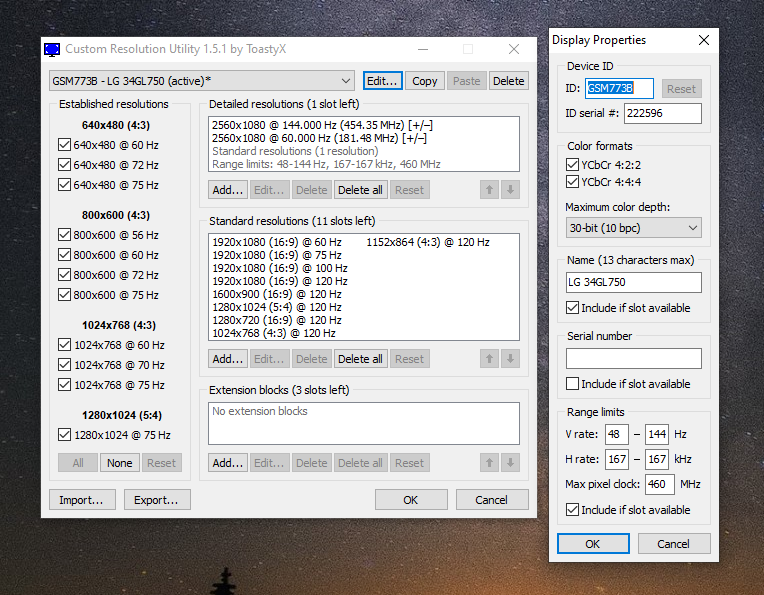Viewport: 764px width, 595px height.
Task: Move detailed resolution down with arrow
Action: (510, 190)
